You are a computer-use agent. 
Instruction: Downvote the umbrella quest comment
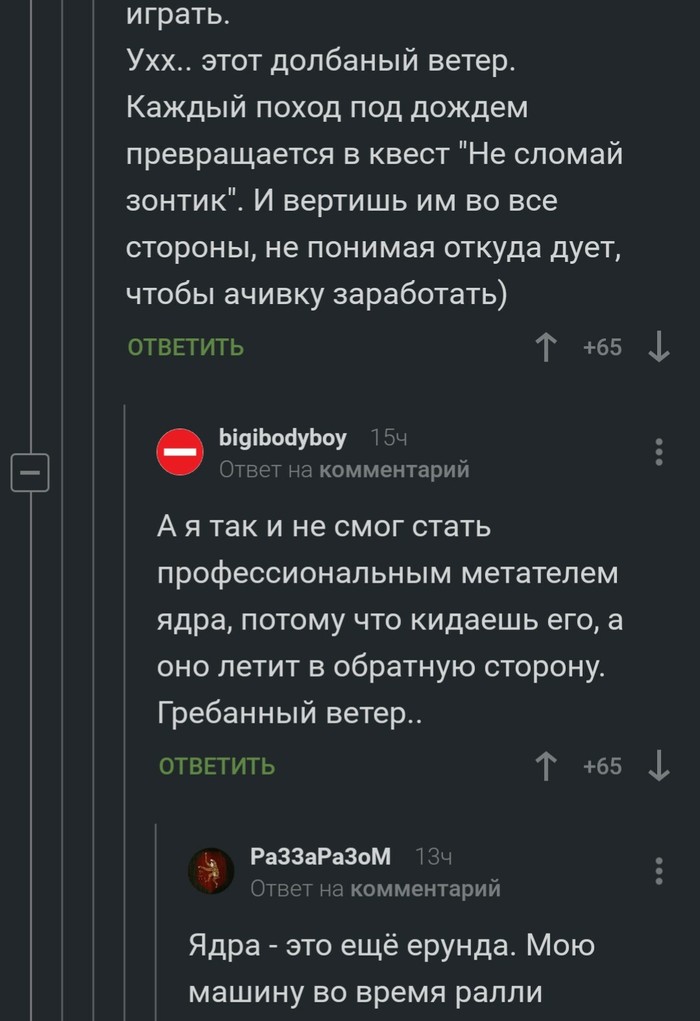click(659, 348)
